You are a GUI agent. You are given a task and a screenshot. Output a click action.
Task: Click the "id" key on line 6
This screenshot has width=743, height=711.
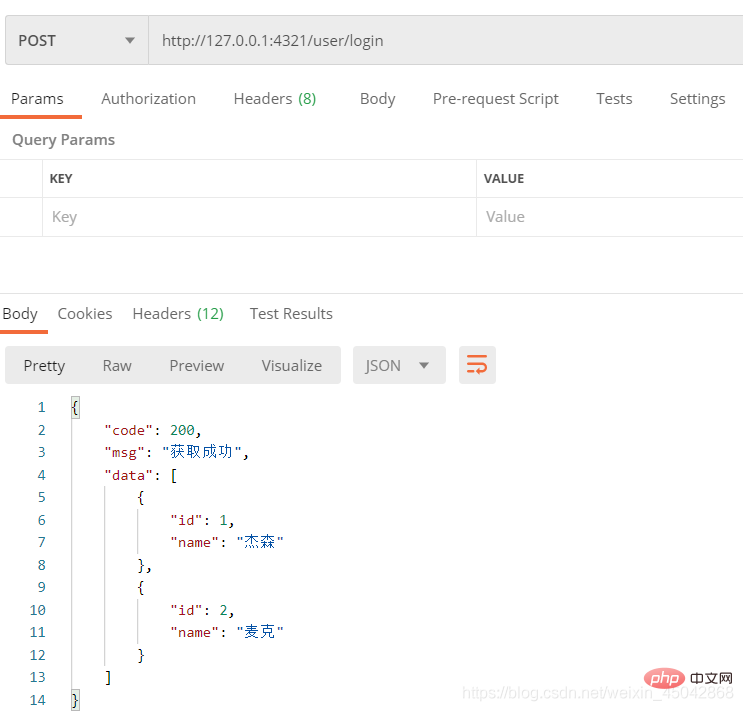[187, 520]
